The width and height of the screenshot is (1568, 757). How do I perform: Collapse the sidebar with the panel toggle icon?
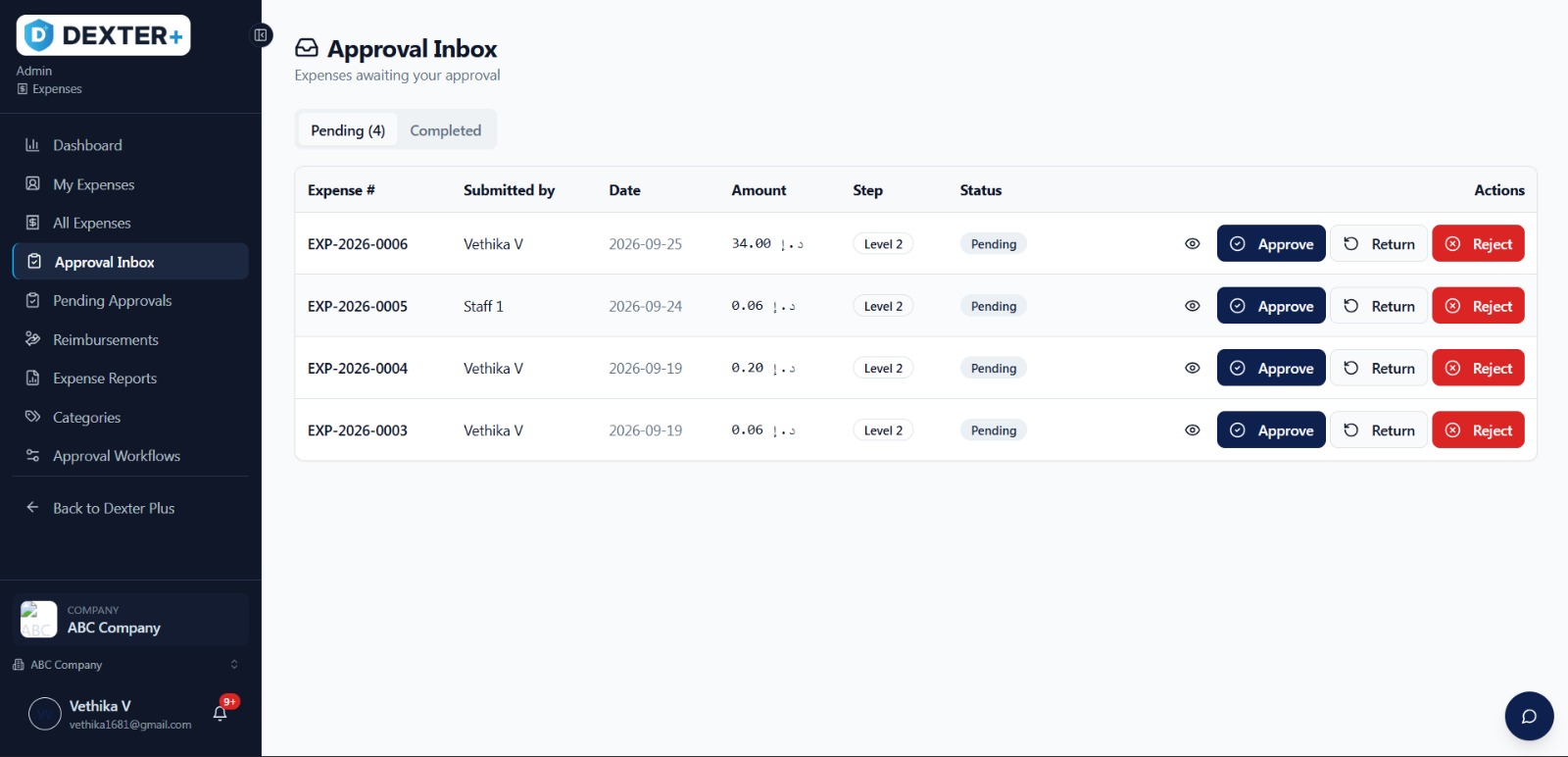pos(261,35)
